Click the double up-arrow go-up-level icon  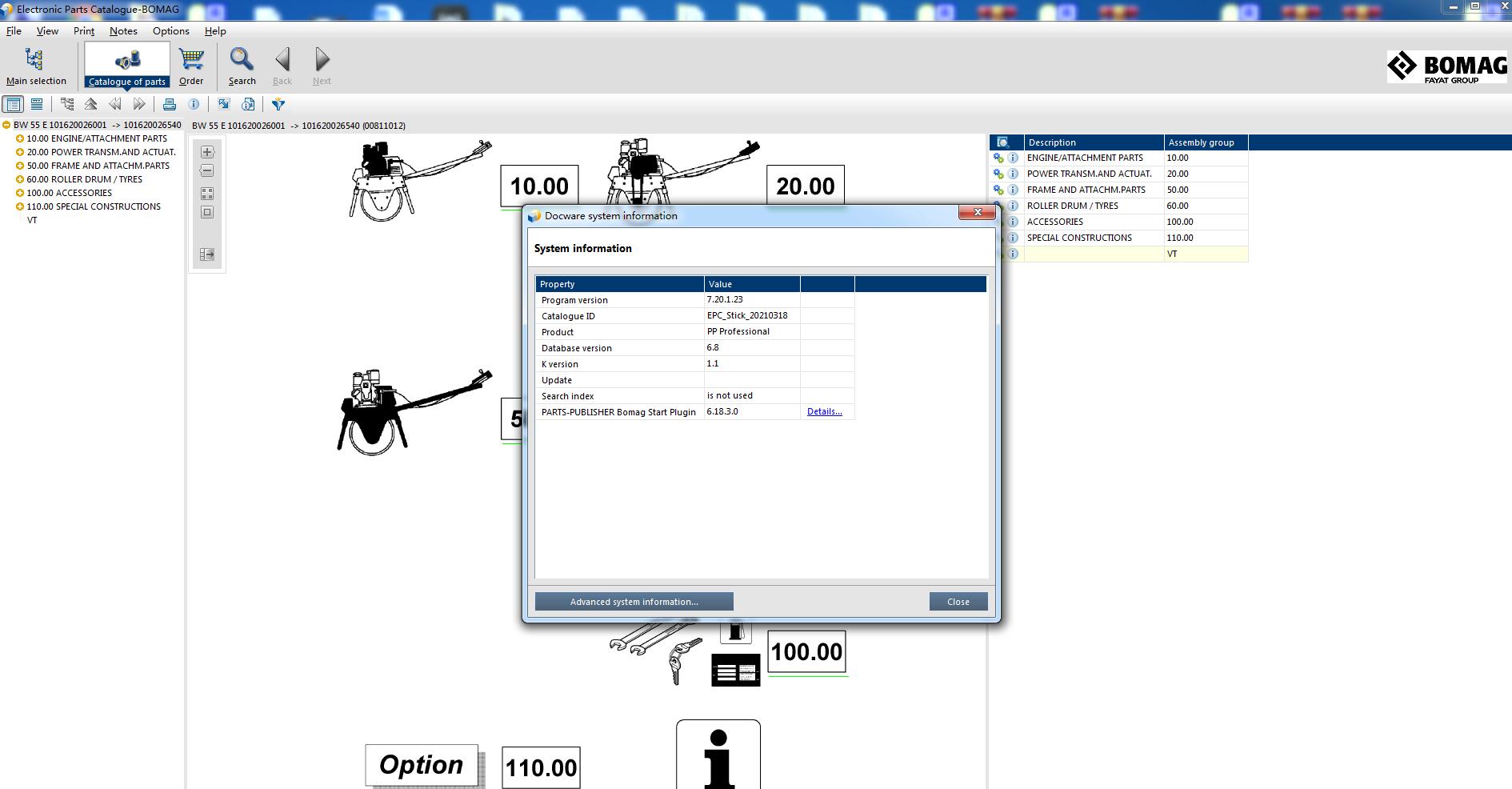[90, 104]
